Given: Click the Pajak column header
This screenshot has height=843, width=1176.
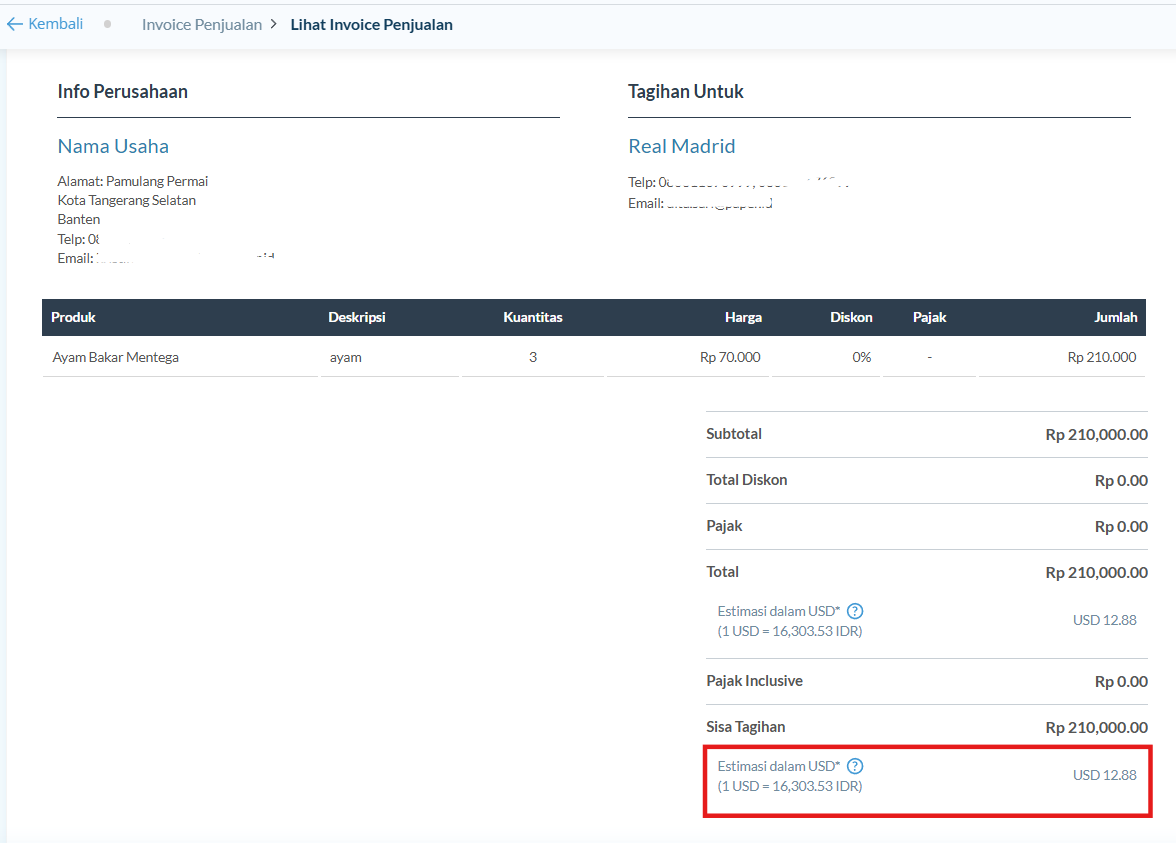Looking at the screenshot, I should click(929, 317).
